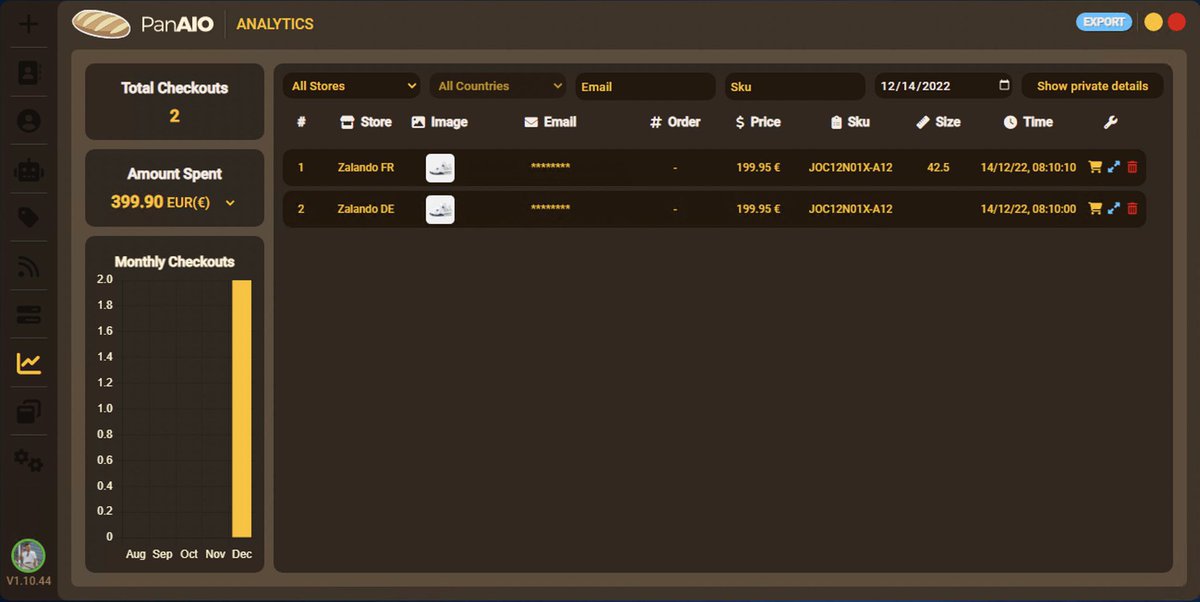This screenshot has height=602, width=1200.
Task: Click the Sku column header
Action: pyautogui.click(x=850, y=122)
